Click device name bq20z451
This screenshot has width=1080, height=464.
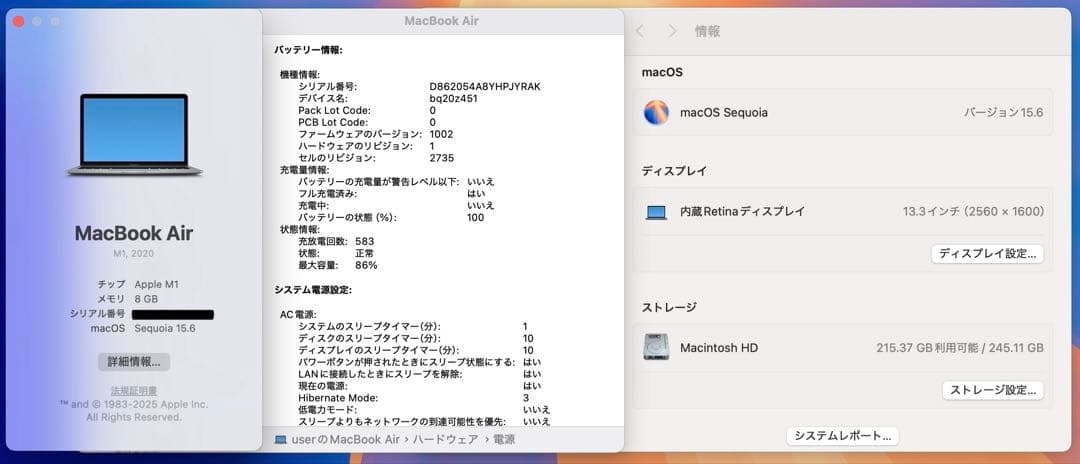(453, 98)
